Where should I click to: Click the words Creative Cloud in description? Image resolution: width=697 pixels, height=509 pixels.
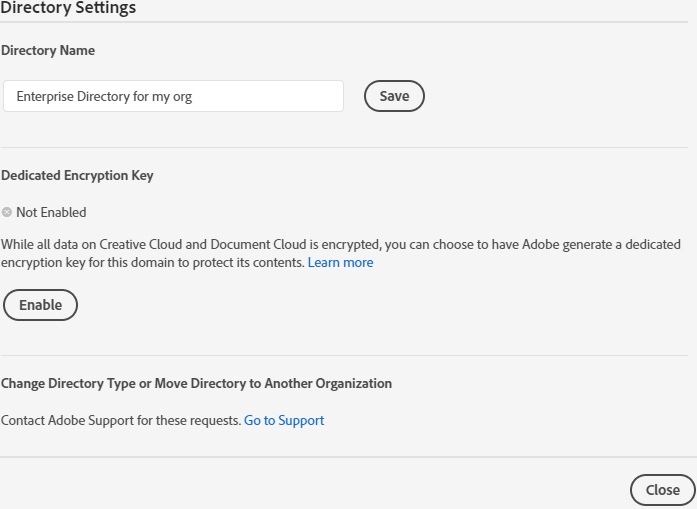pyautogui.click(x=141, y=244)
